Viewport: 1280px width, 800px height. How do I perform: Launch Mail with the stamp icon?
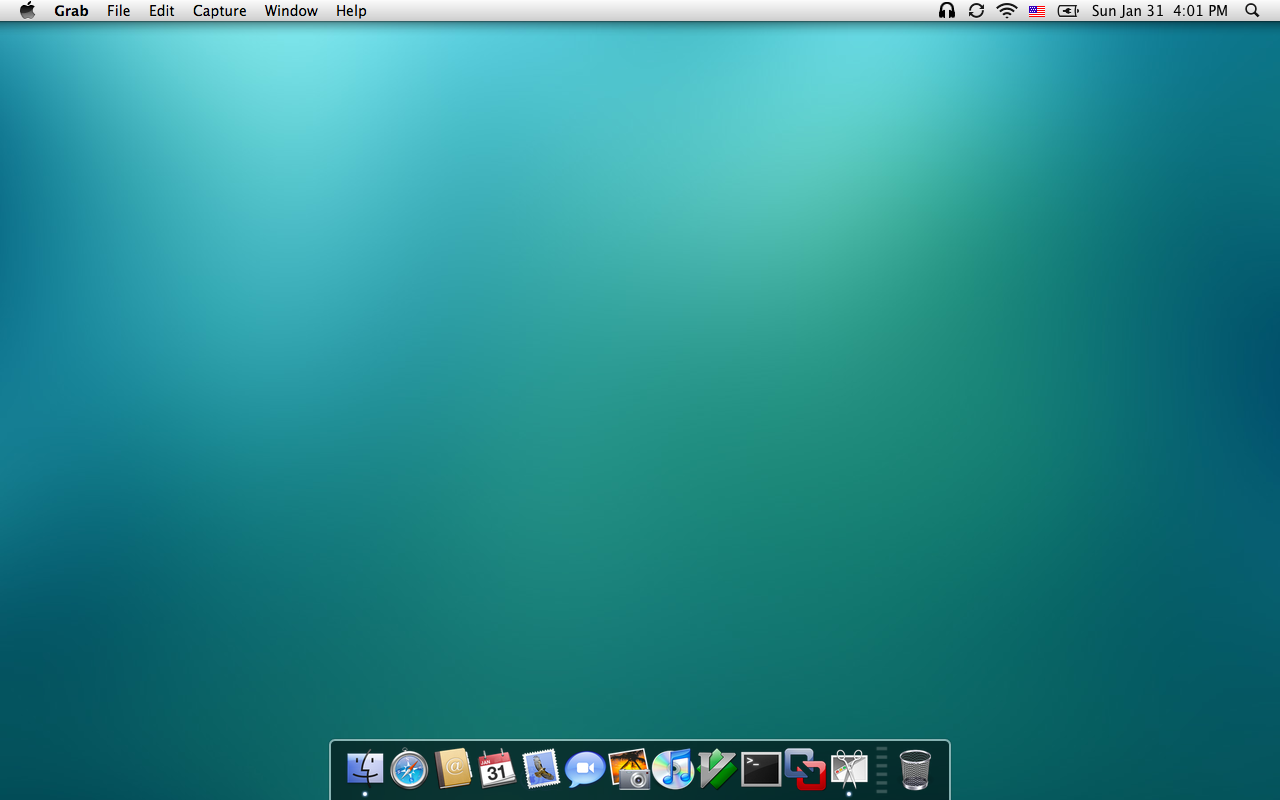click(541, 769)
